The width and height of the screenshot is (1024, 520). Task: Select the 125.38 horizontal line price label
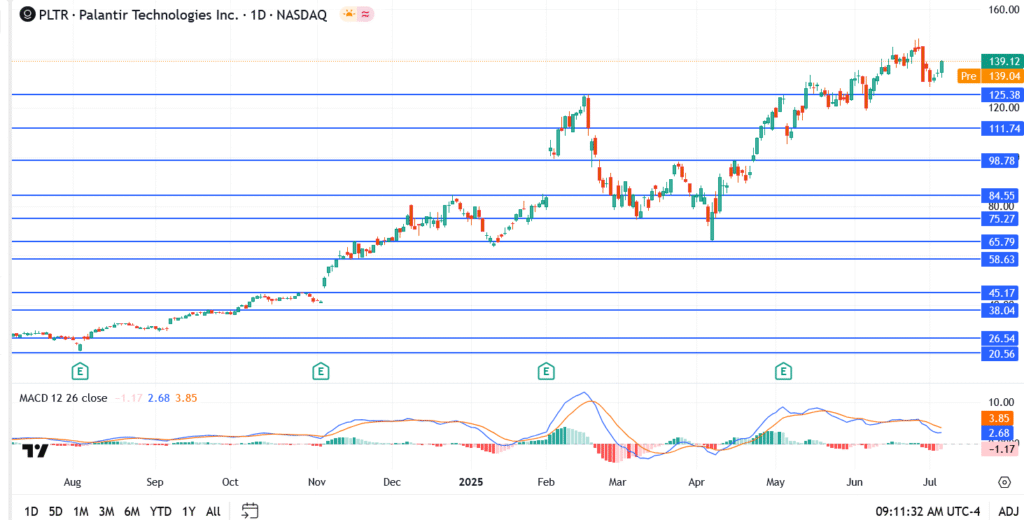tap(1001, 94)
